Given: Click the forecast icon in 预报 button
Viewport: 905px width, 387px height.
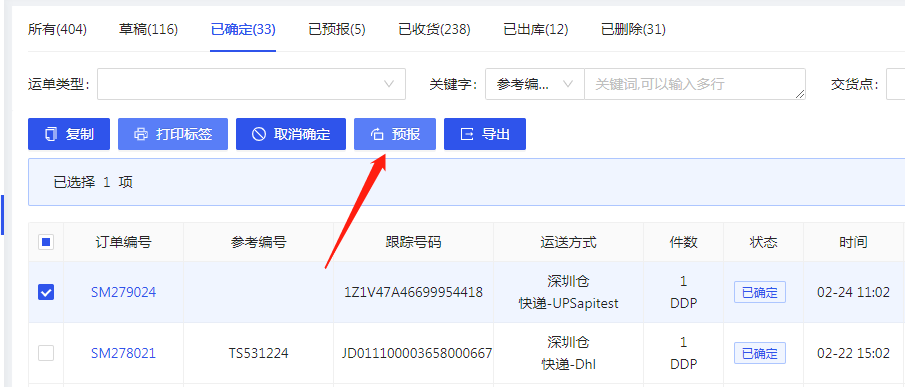Looking at the screenshot, I should pos(377,134).
